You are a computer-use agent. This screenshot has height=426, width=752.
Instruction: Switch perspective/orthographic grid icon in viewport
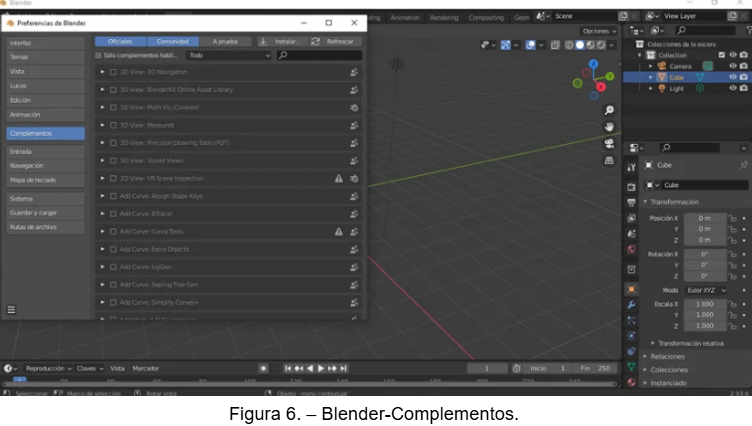(x=609, y=160)
